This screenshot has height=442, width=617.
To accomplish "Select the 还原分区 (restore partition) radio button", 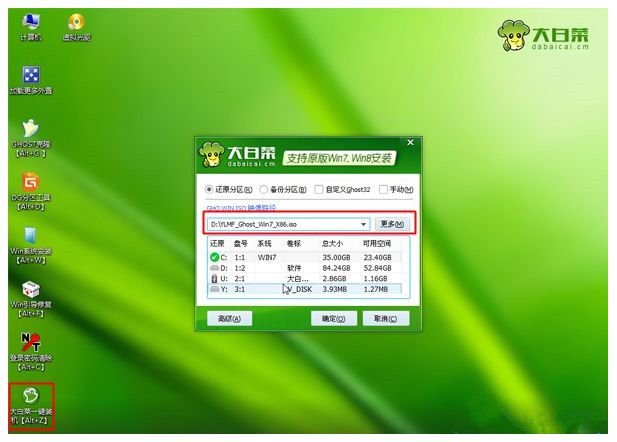I will 209,189.
